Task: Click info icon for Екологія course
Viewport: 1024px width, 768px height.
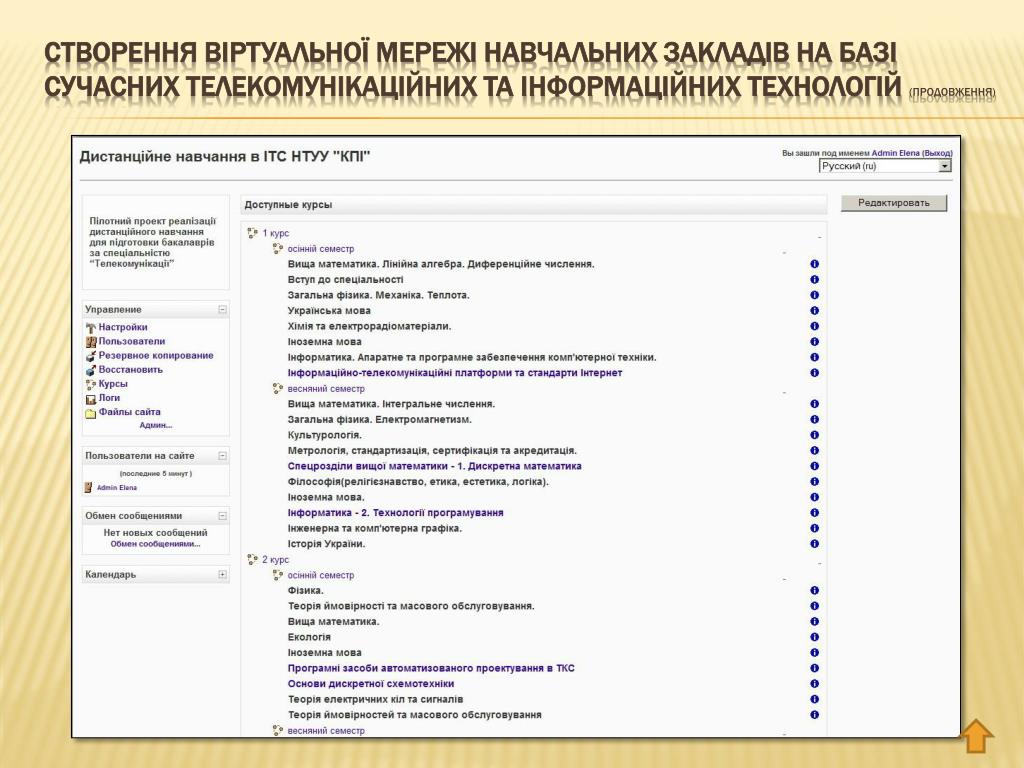Action: (x=814, y=637)
